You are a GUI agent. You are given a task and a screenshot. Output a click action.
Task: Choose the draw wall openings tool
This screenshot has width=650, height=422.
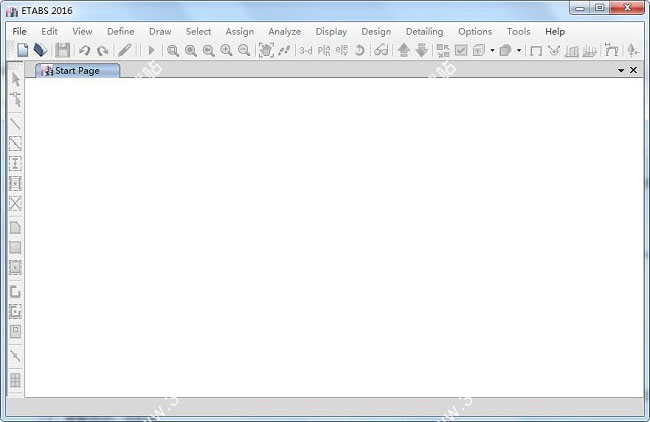(x=15, y=331)
